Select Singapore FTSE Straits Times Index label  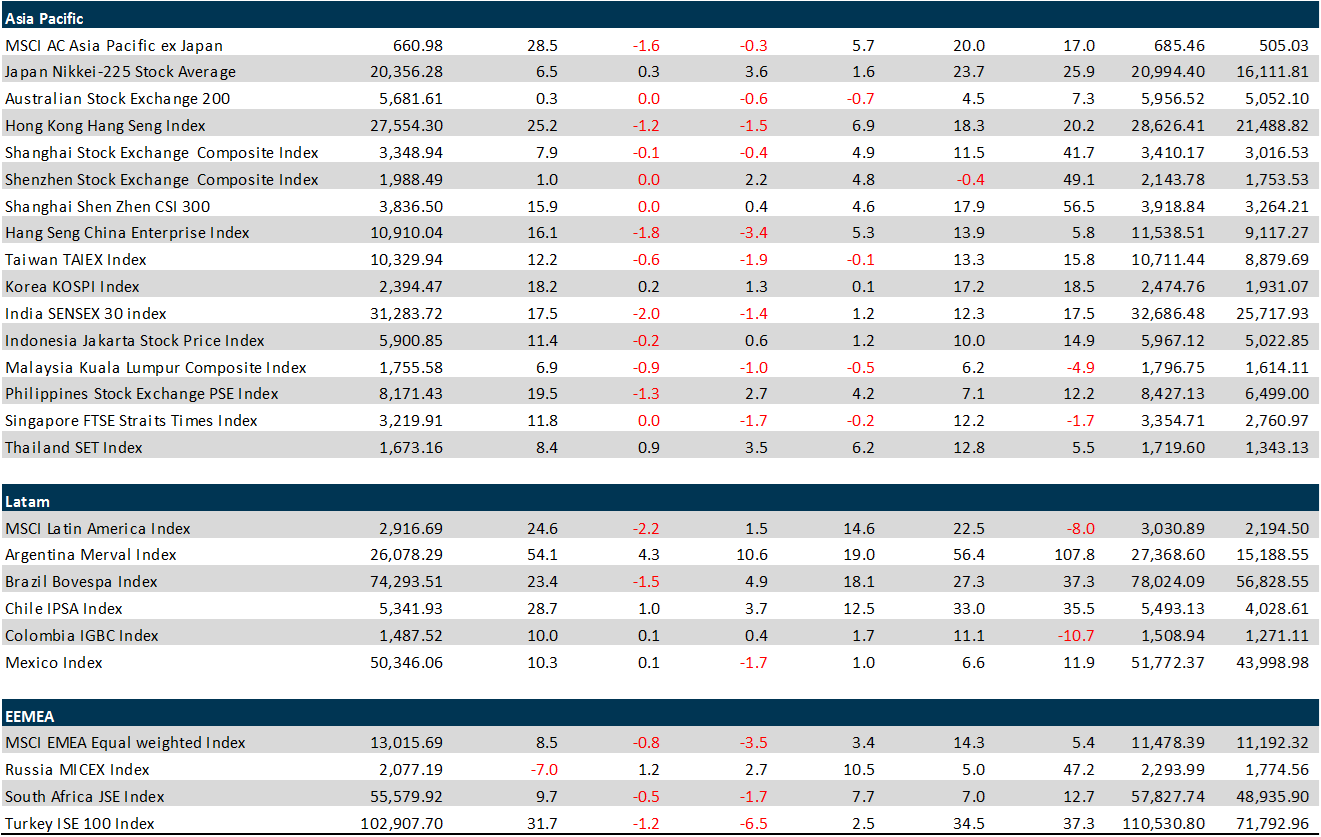coord(131,421)
